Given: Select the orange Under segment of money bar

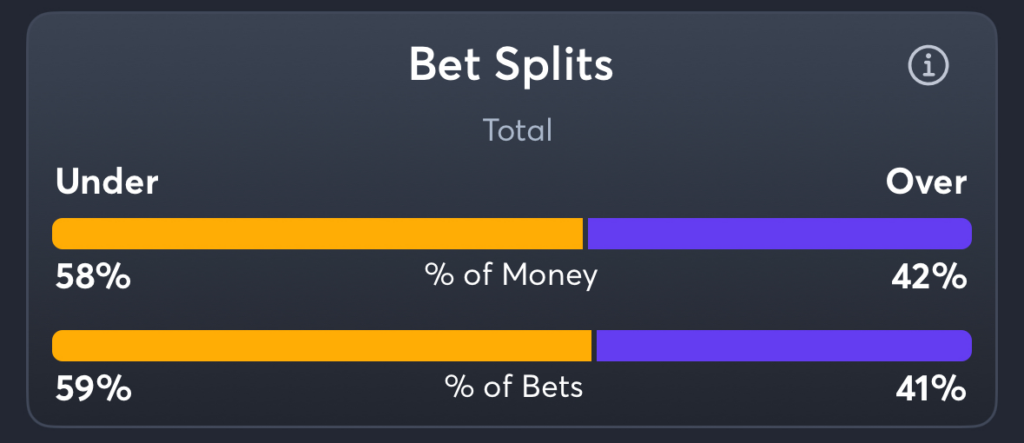Looking at the screenshot, I should 317,233.
